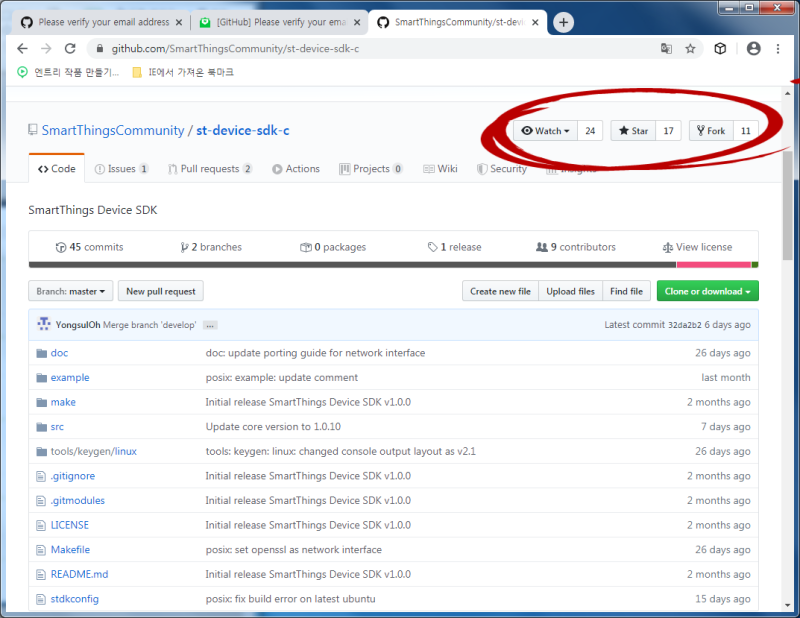The height and width of the screenshot is (618, 800).
Task: View the 2 branches list
Action: (211, 247)
